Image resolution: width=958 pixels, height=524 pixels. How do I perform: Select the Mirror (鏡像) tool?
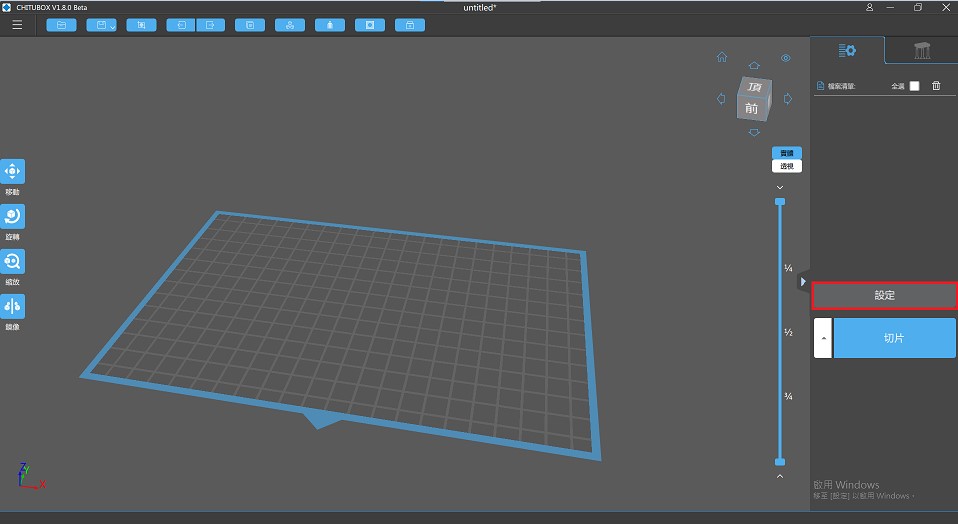click(x=13, y=307)
